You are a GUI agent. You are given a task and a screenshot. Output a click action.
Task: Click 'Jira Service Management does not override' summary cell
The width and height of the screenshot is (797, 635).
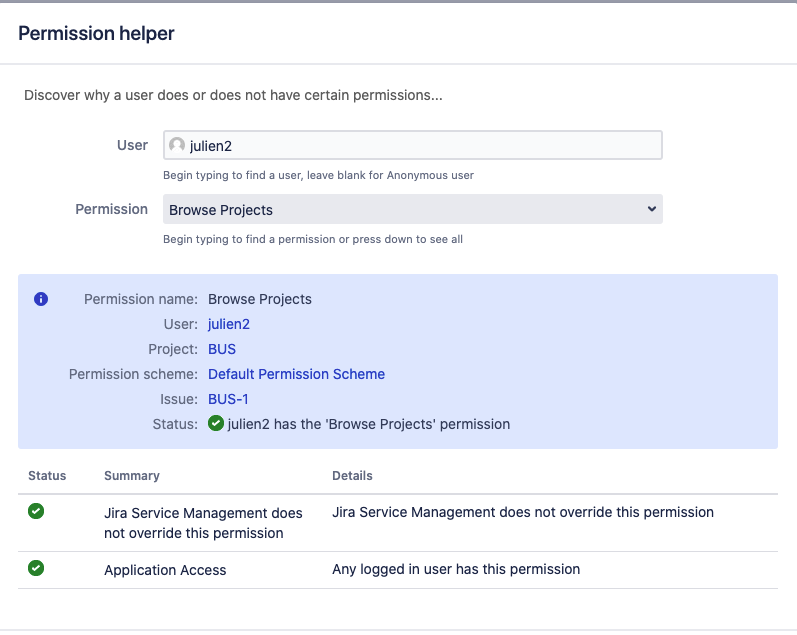[x=203, y=523]
